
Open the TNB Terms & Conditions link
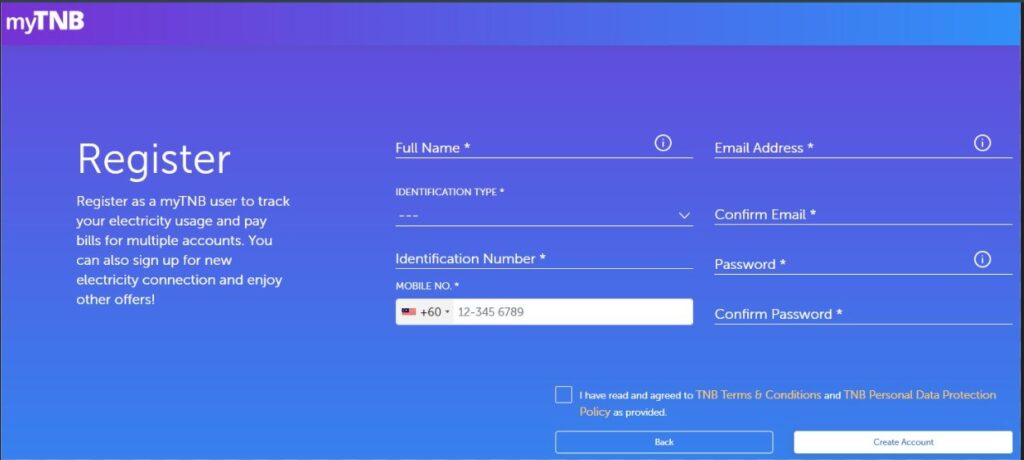point(758,395)
